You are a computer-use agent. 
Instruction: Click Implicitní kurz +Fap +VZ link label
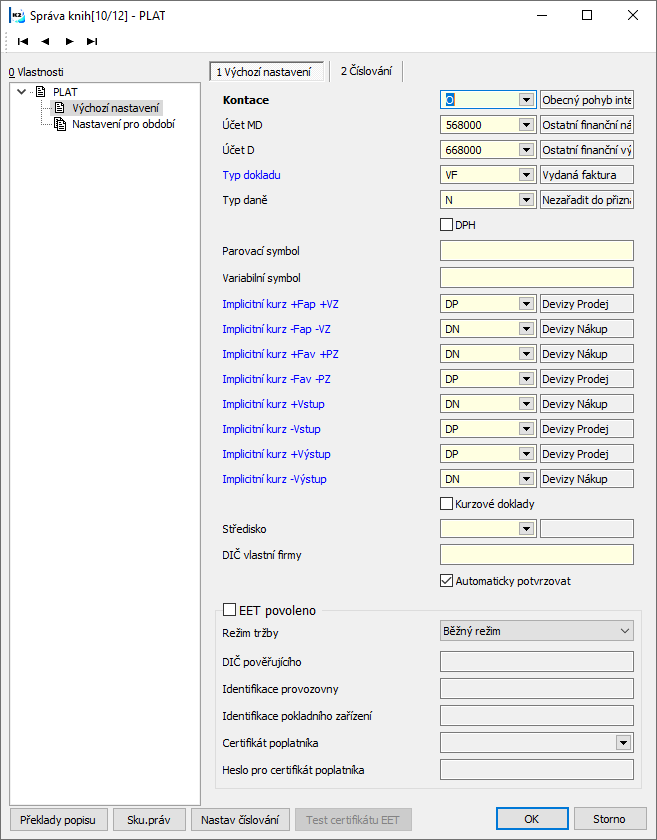pyautogui.click(x=280, y=304)
